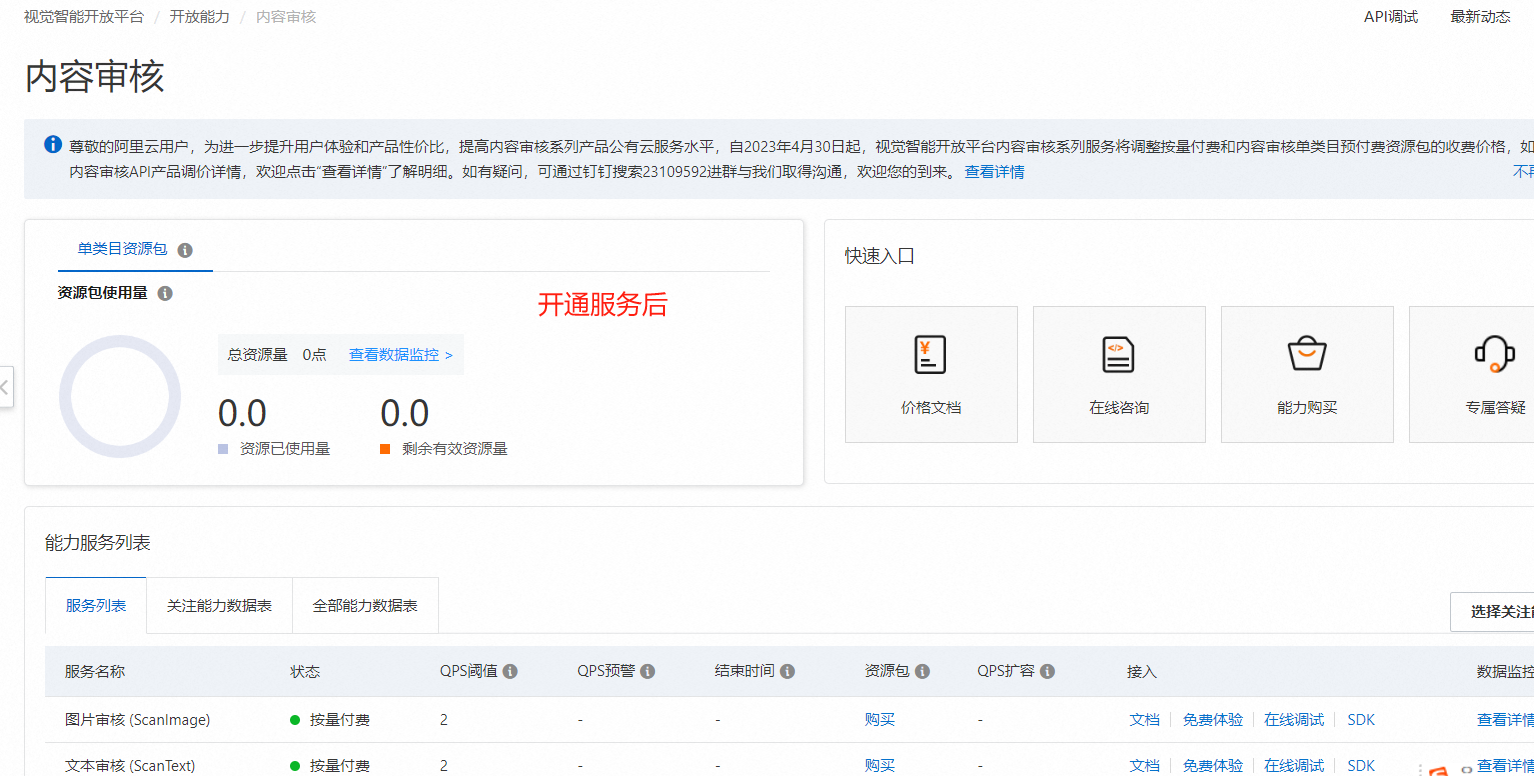Click 免费体验 for 图片审核 (ScanImage)
This screenshot has height=776, width=1534.
pyautogui.click(x=1213, y=719)
